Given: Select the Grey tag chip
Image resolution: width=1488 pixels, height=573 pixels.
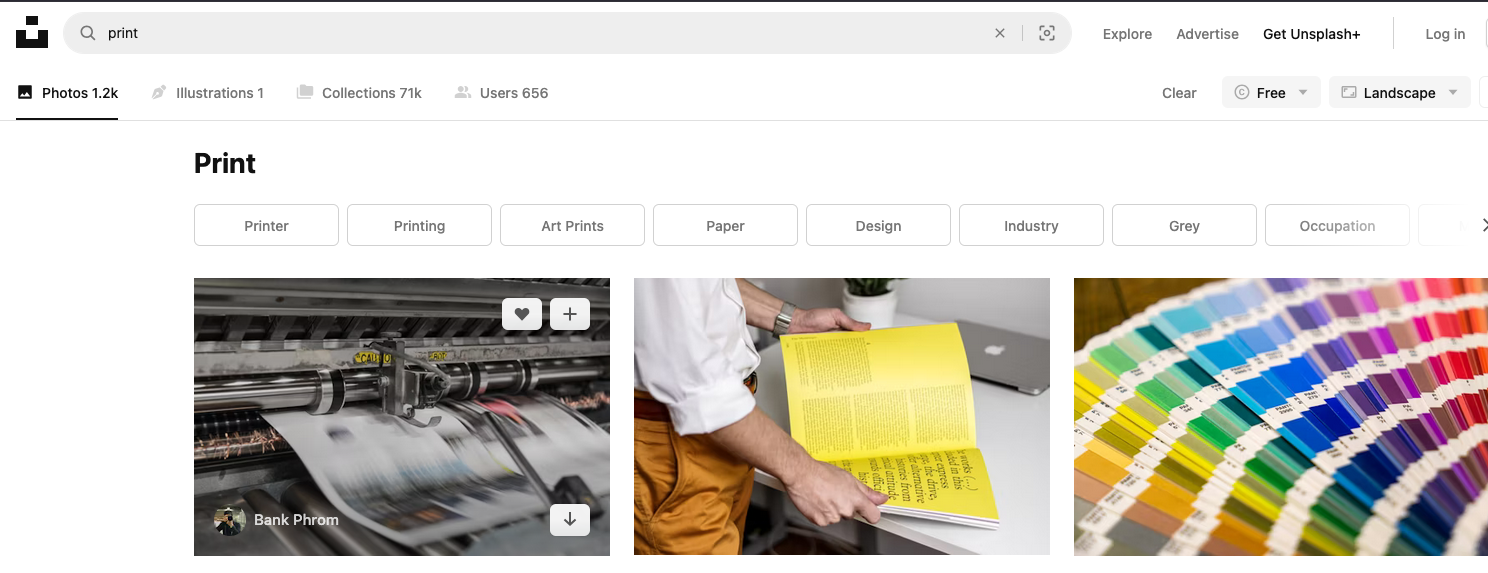Looking at the screenshot, I should pos(1184,225).
